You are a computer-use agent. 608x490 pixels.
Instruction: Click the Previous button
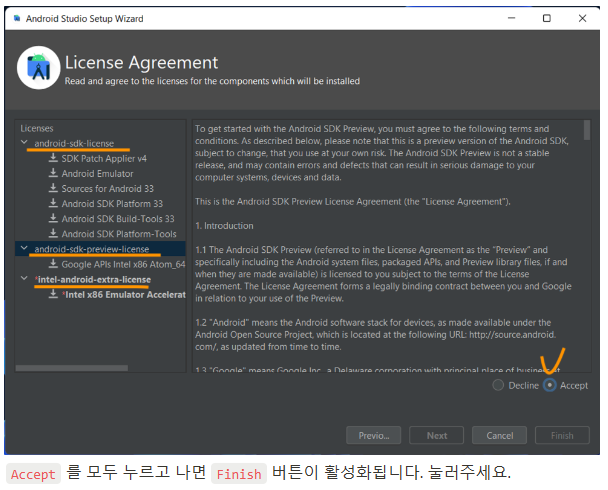pos(373,435)
